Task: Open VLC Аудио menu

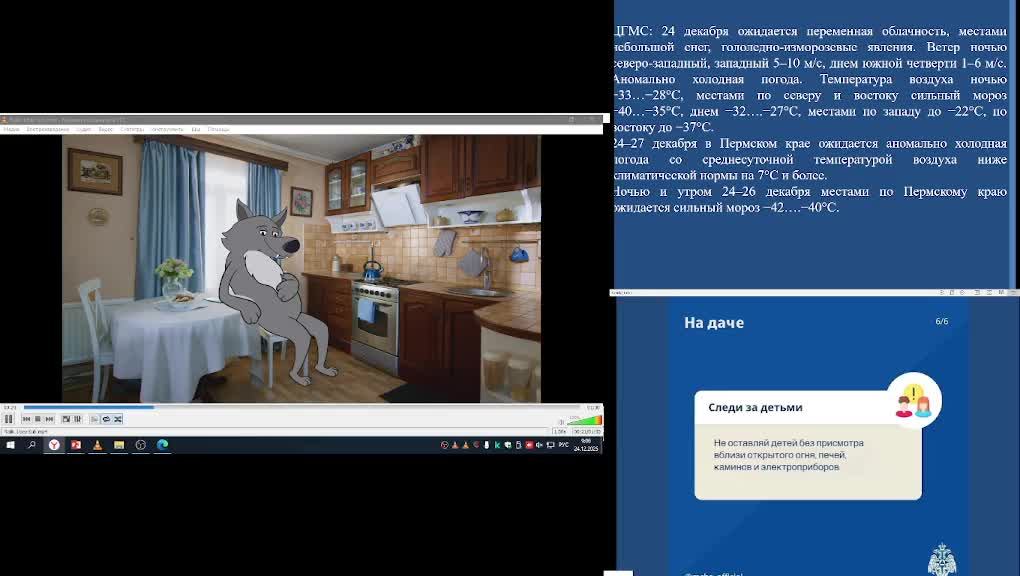Action: (x=84, y=129)
